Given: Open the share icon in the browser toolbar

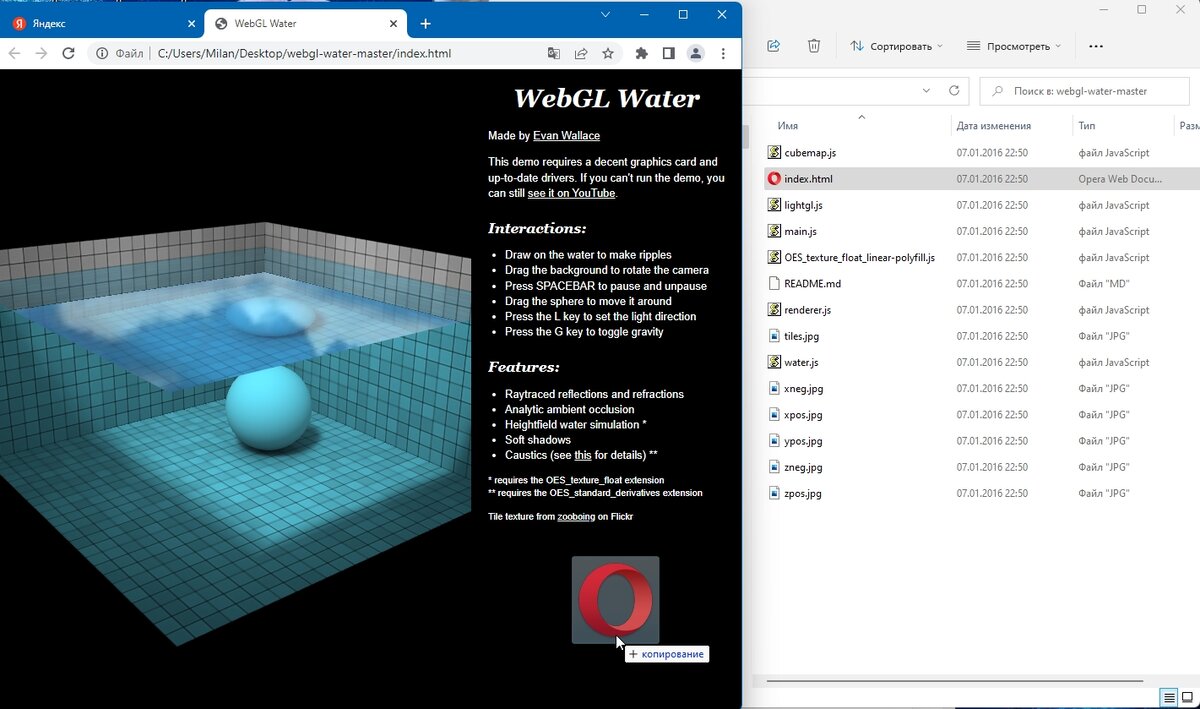Looking at the screenshot, I should [581, 53].
